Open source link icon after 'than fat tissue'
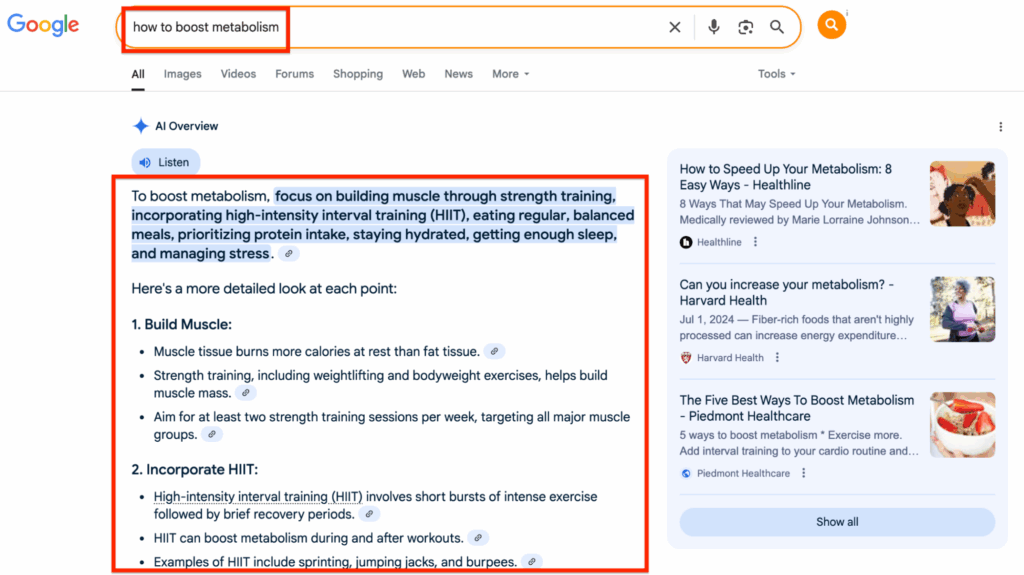The width and height of the screenshot is (1024, 575). [494, 352]
